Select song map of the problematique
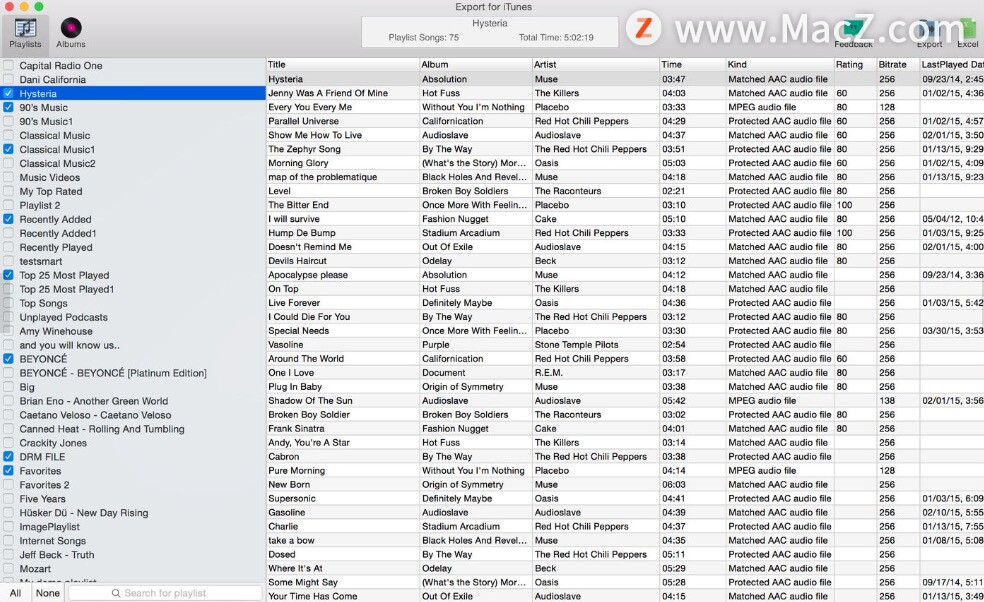 click(x=323, y=177)
